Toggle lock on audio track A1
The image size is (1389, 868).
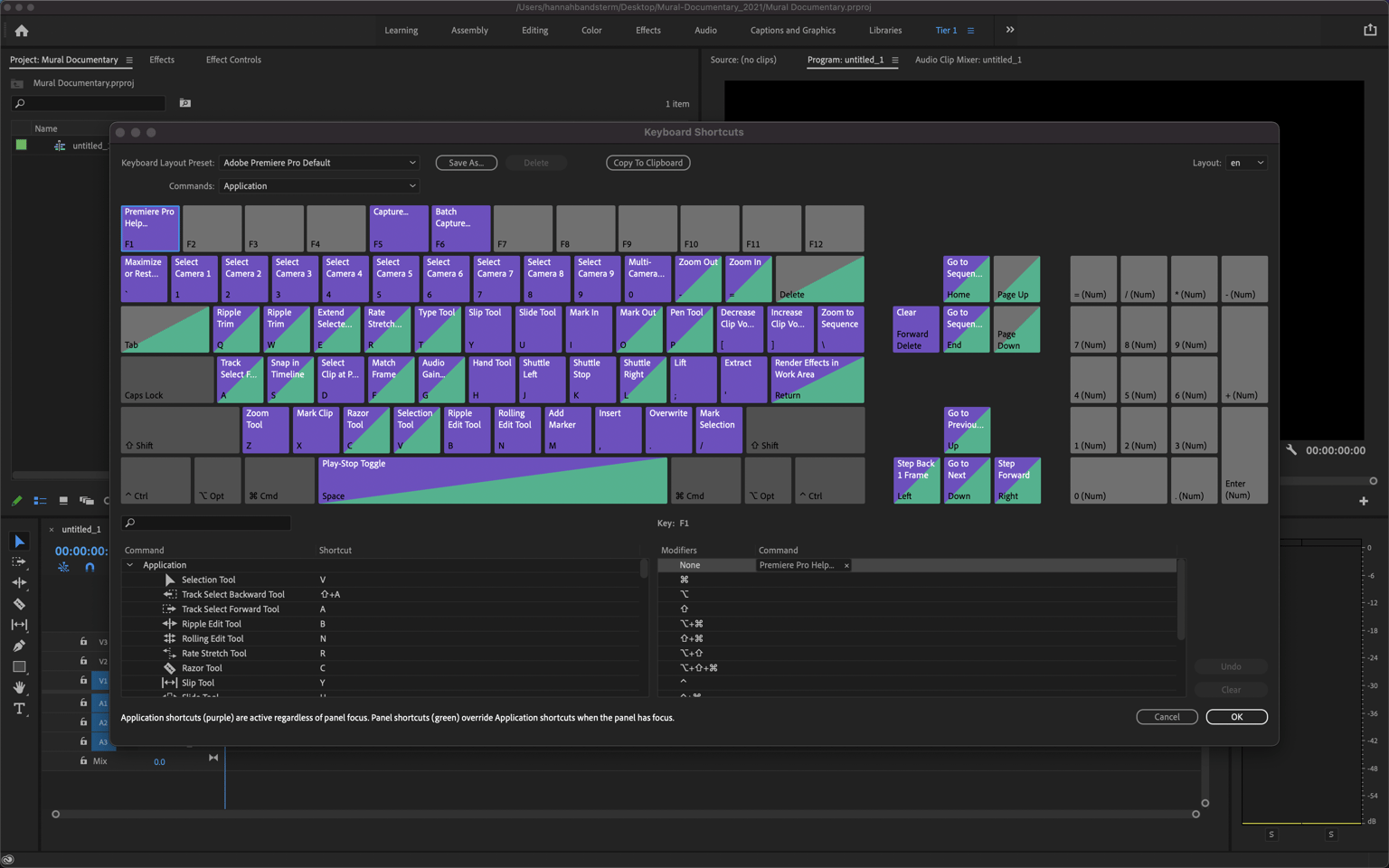pos(83,703)
